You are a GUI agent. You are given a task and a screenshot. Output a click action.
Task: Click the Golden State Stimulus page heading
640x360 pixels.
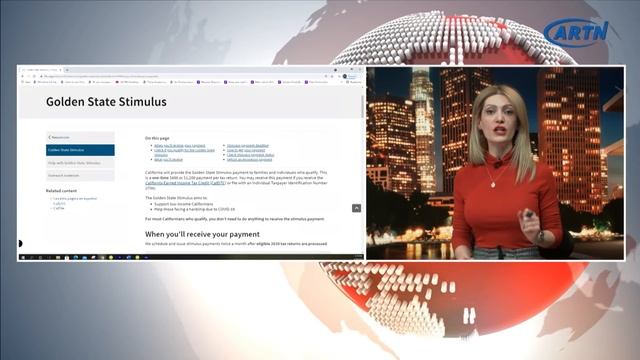[x=106, y=102]
